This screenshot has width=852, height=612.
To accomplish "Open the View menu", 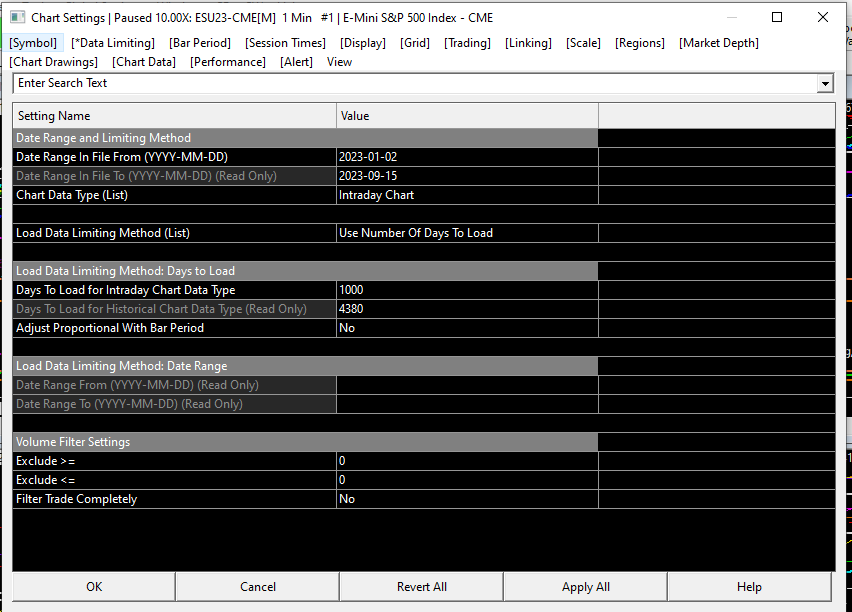I will (340, 62).
